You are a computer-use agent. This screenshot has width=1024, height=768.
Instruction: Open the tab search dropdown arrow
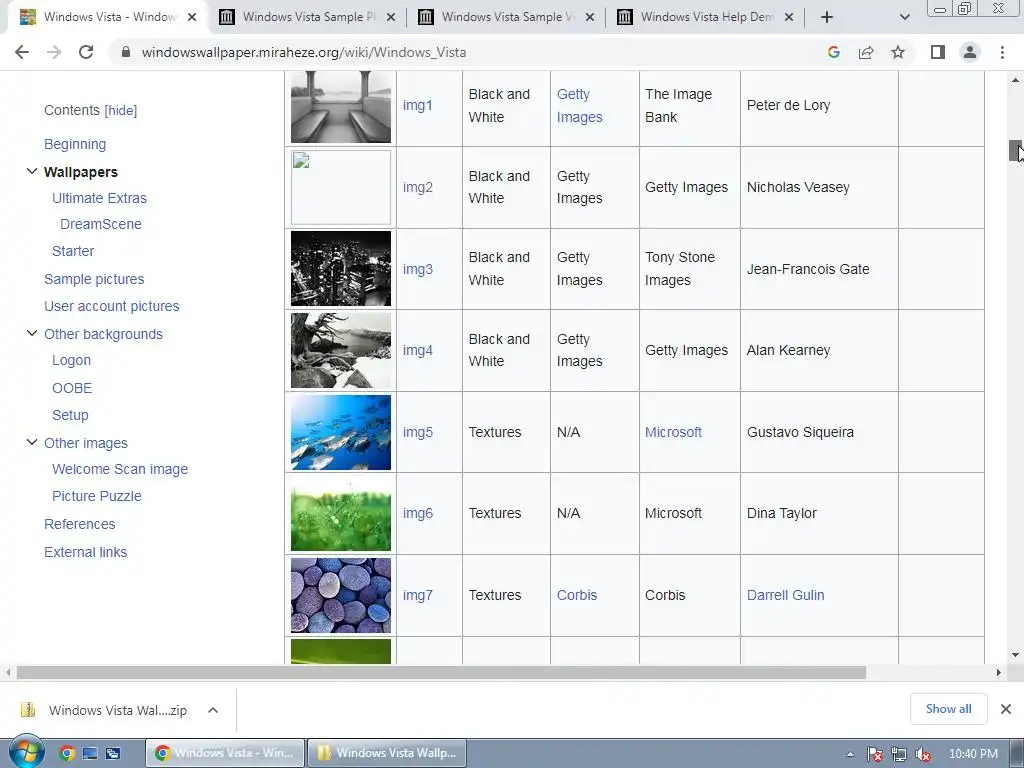904,17
